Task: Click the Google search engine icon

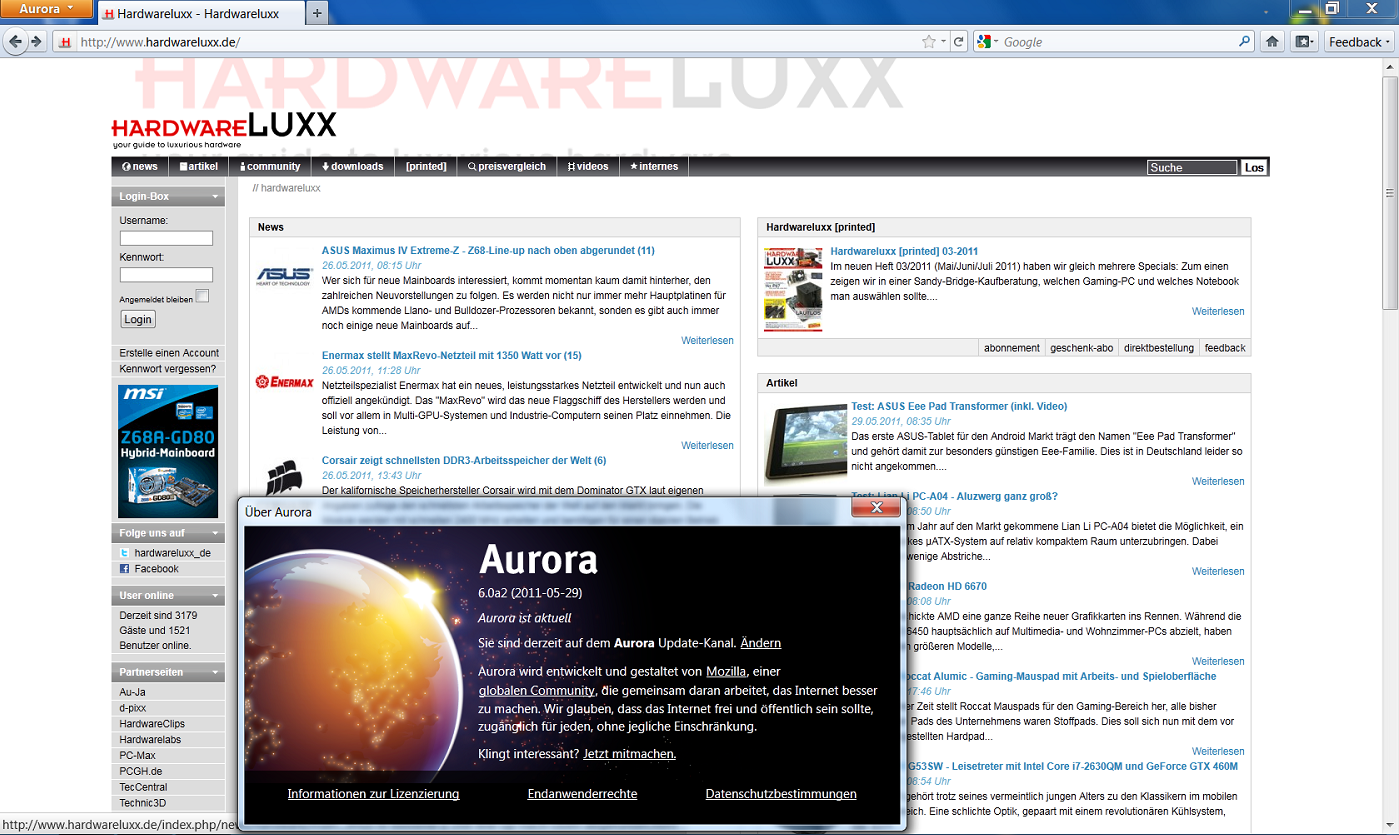Action: pyautogui.click(x=984, y=42)
